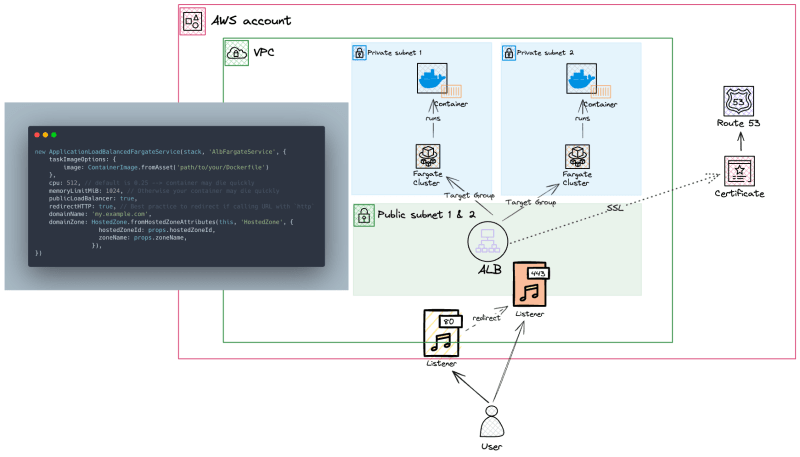
Task: Click the Private subnet 1 lock icon
Action: 359,53
